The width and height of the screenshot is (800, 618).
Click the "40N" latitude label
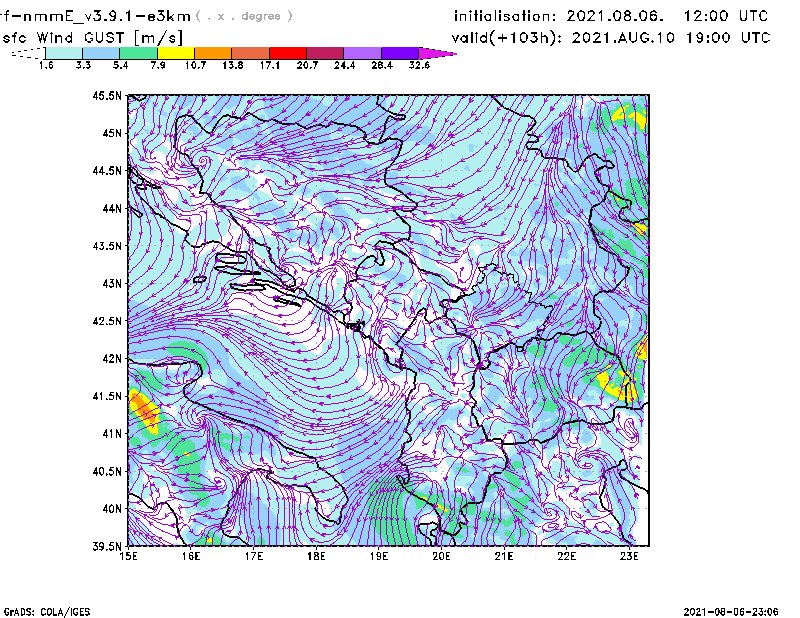(x=112, y=509)
